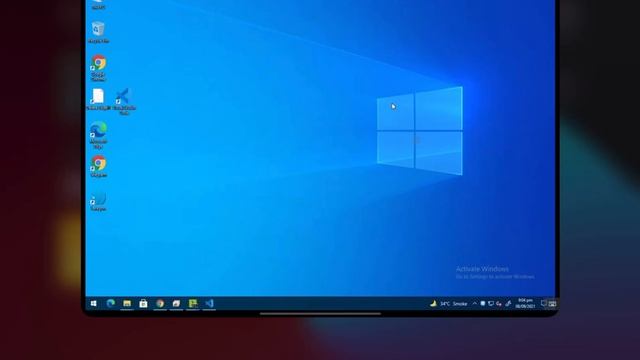Select the bottom blue desktop shortcut
Image resolution: width=640 pixels, height=360 pixels.
pos(98,202)
